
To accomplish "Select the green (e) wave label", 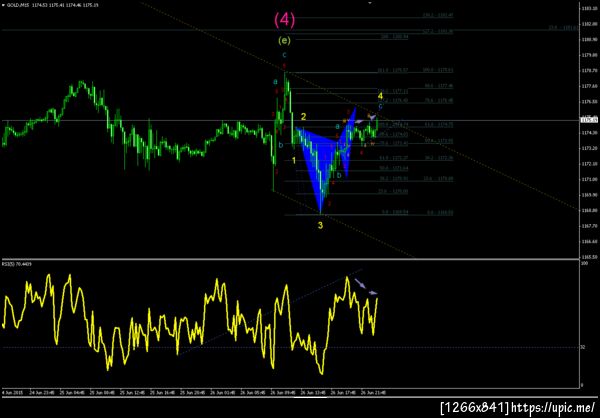I will coord(284,40).
